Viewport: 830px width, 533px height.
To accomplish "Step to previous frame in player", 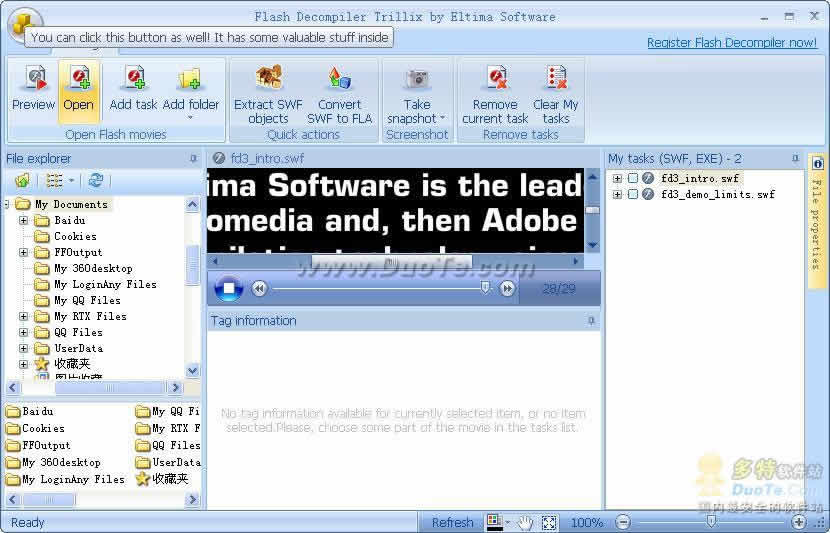I will (x=259, y=288).
